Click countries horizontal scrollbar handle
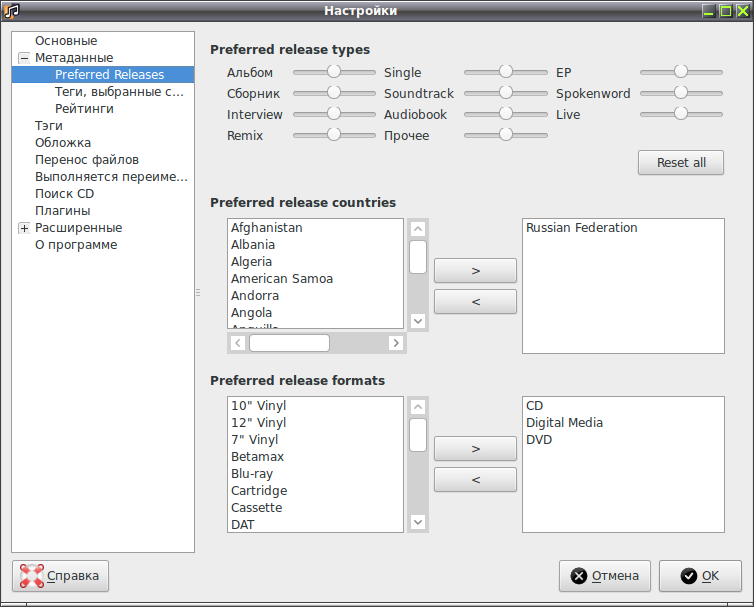 coord(289,343)
